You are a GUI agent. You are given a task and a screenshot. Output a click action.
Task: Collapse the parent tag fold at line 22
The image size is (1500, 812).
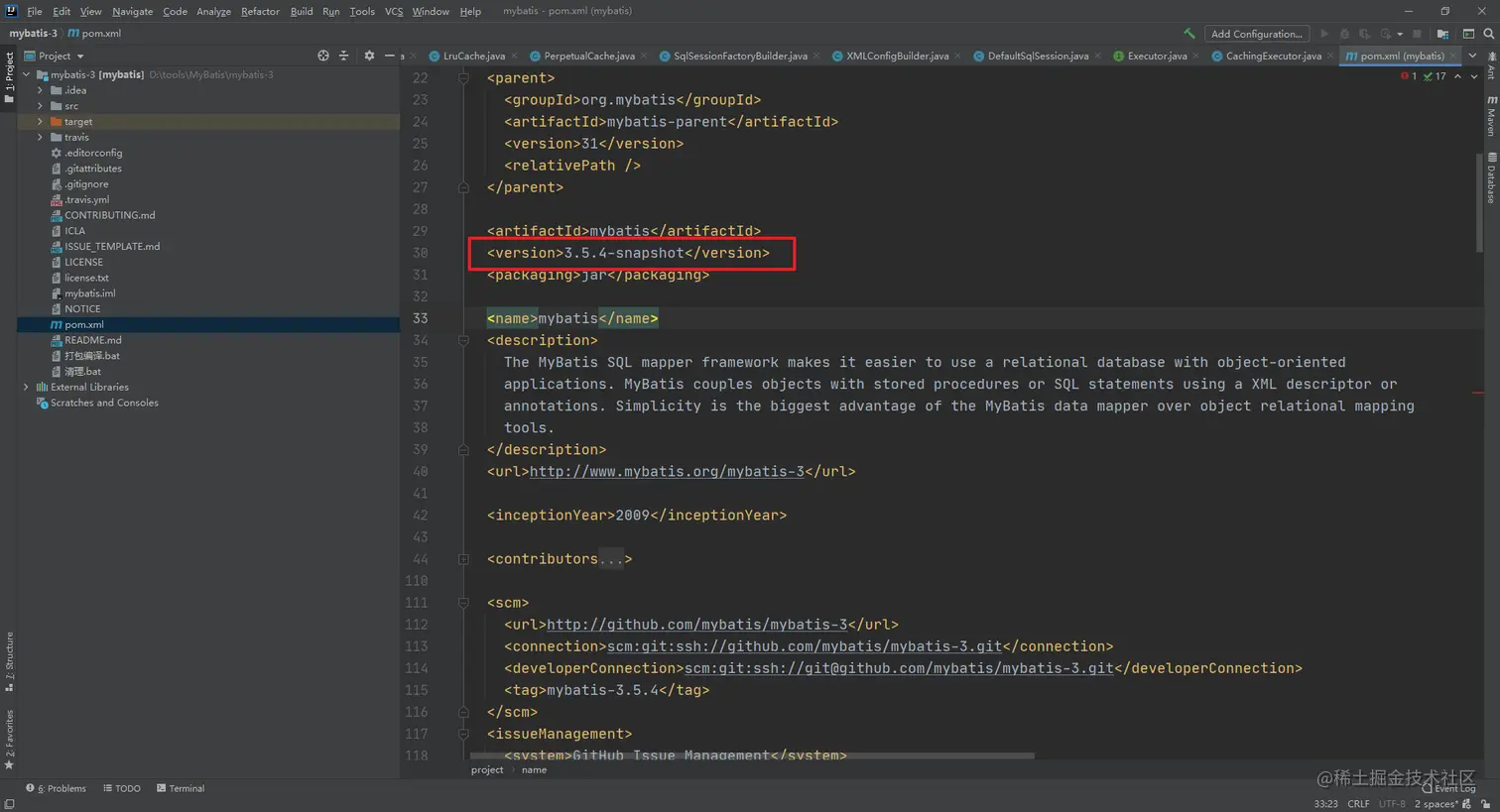pyautogui.click(x=463, y=77)
